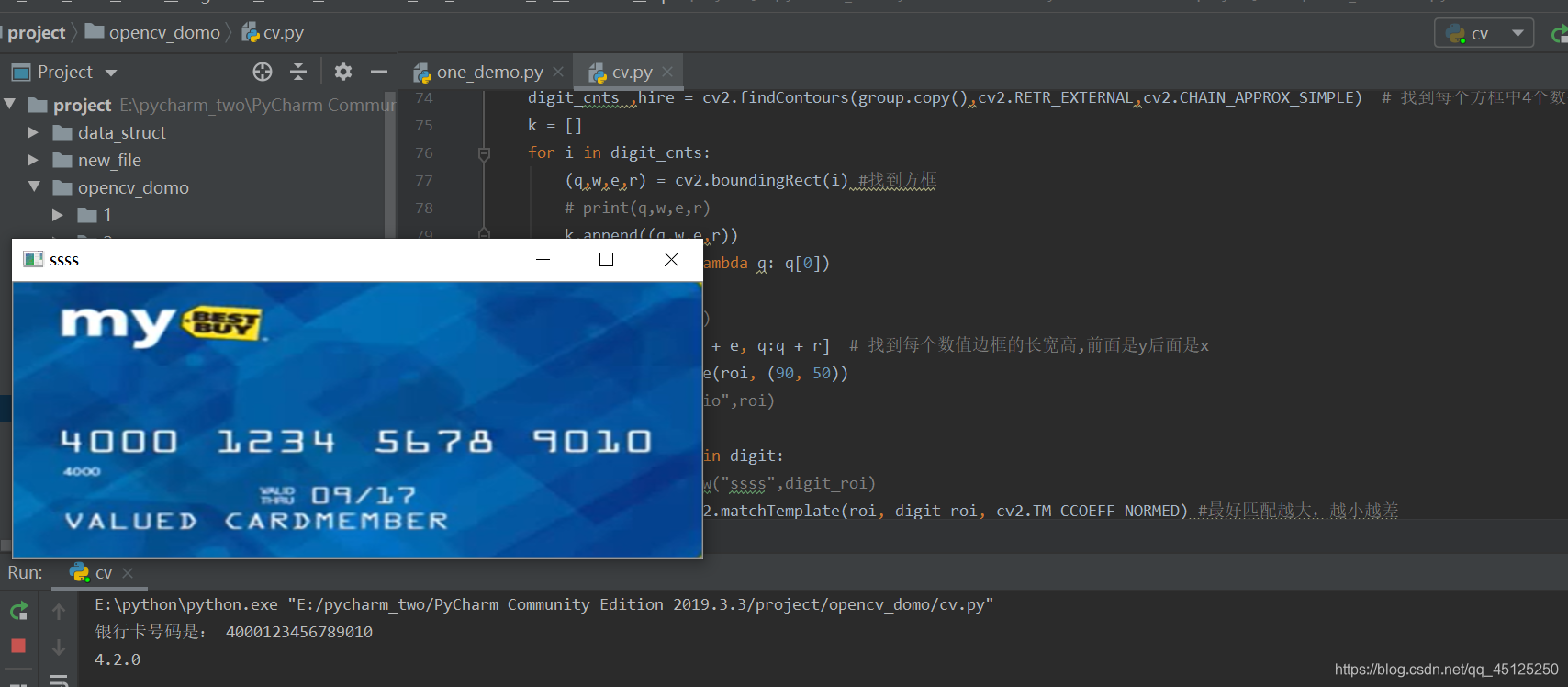
Task: Click the 4.2.0 version output line
Action: tap(118, 659)
